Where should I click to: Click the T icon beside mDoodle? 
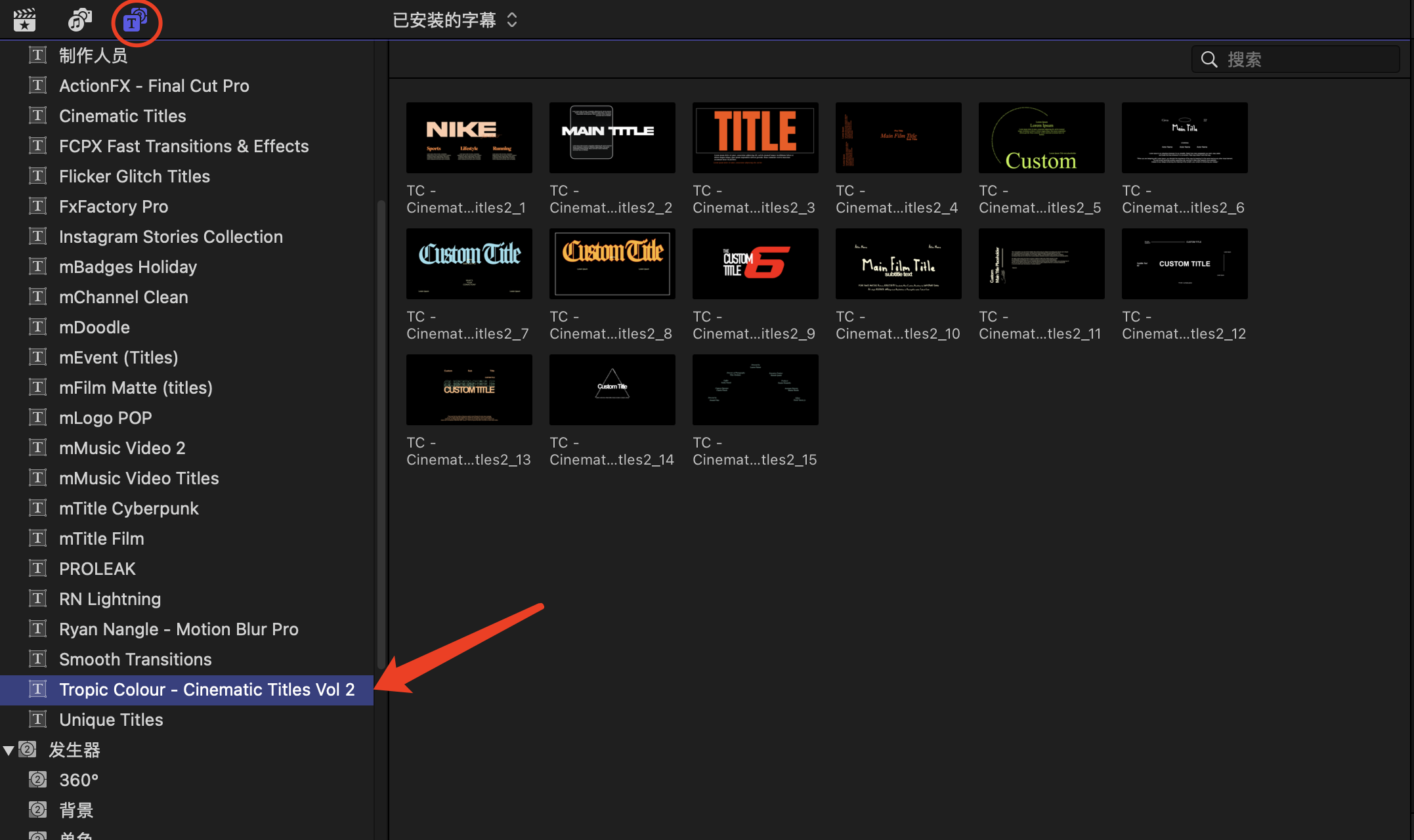[38, 327]
